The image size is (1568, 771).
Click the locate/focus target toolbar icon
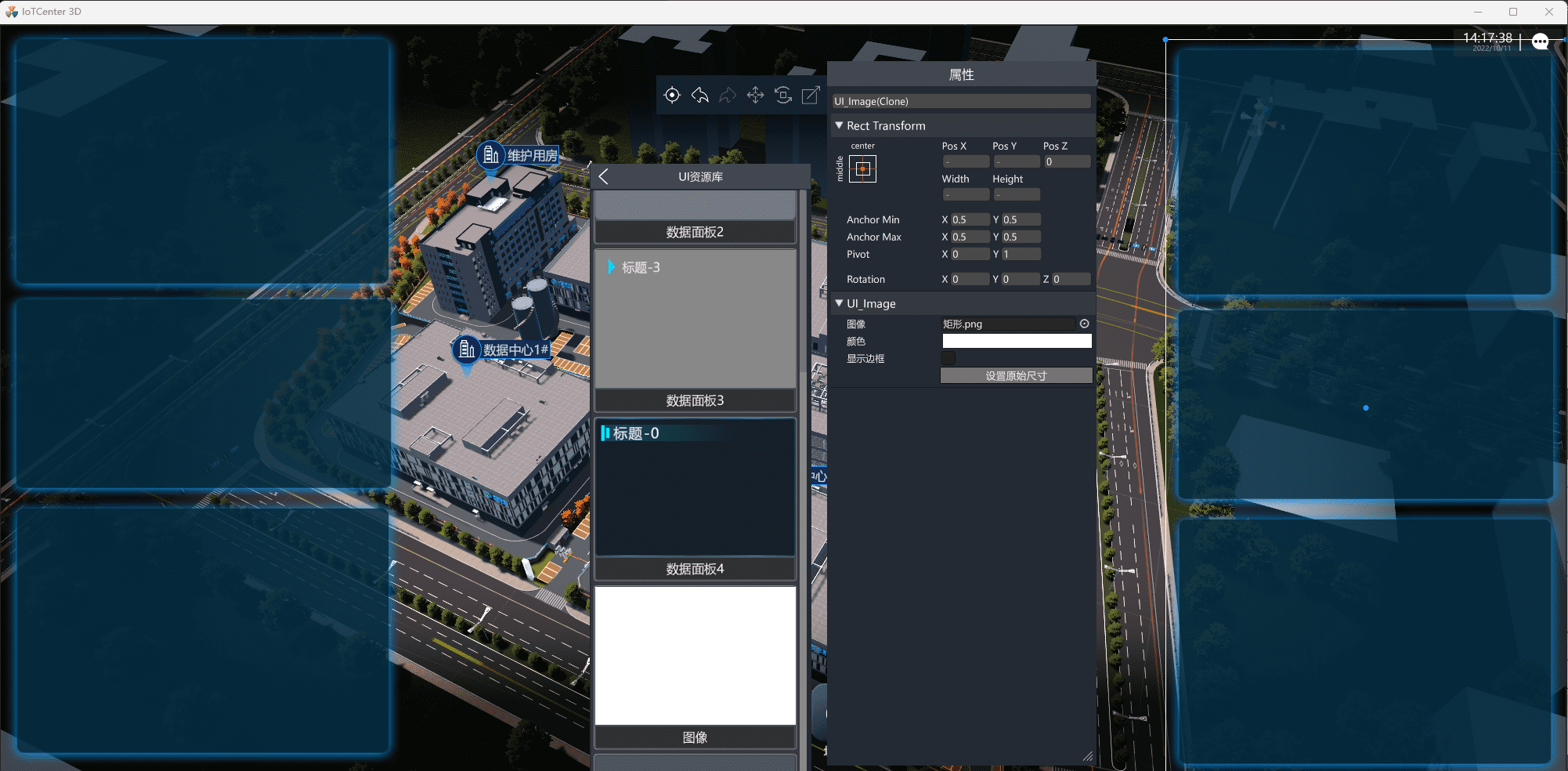(x=672, y=96)
